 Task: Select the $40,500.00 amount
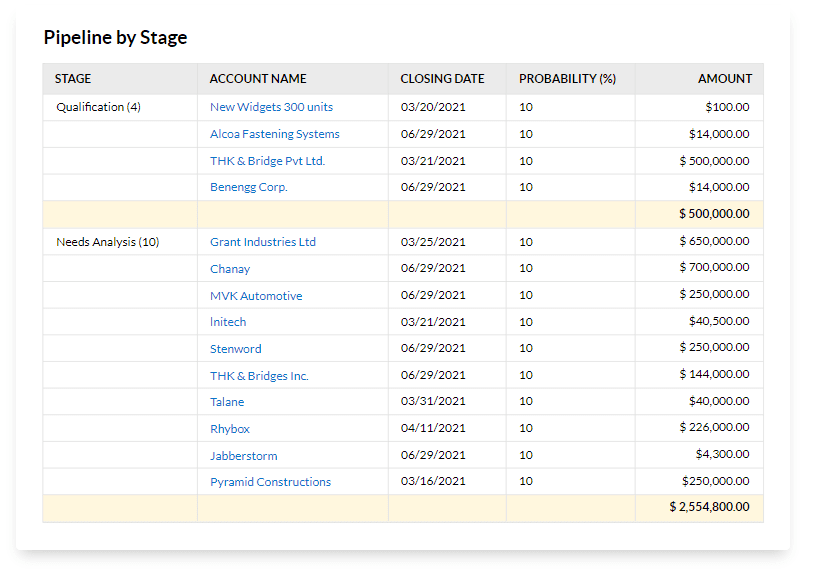719,321
